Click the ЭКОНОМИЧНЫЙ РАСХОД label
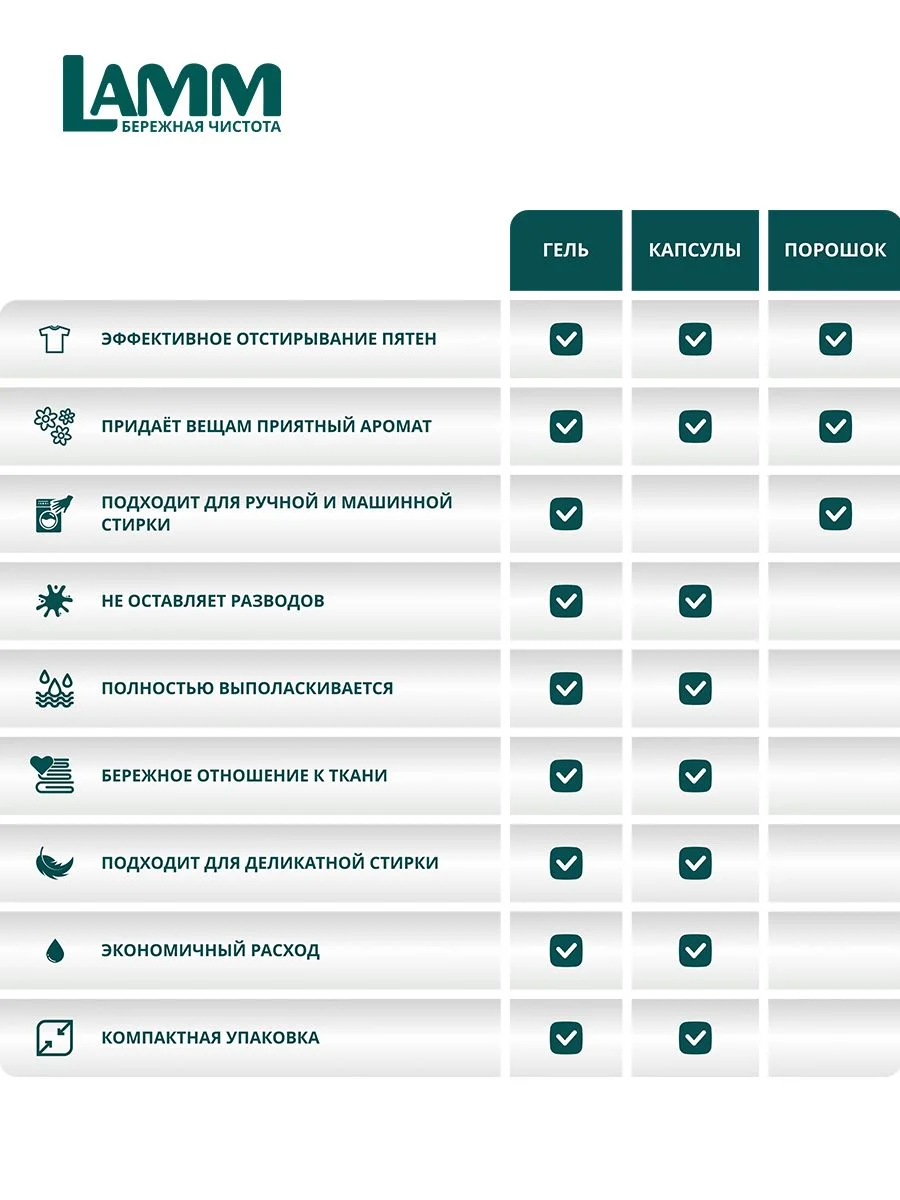Screen dimensions: 900x1200 tap(210, 950)
